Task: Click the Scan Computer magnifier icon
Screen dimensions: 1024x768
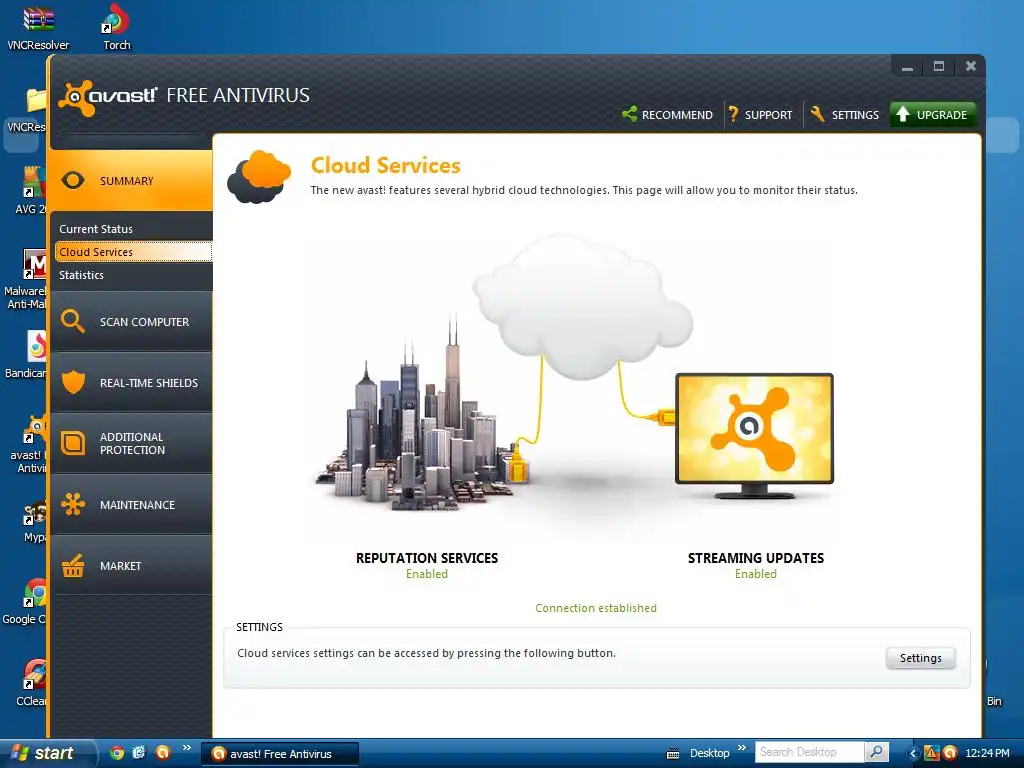Action: tap(72, 321)
